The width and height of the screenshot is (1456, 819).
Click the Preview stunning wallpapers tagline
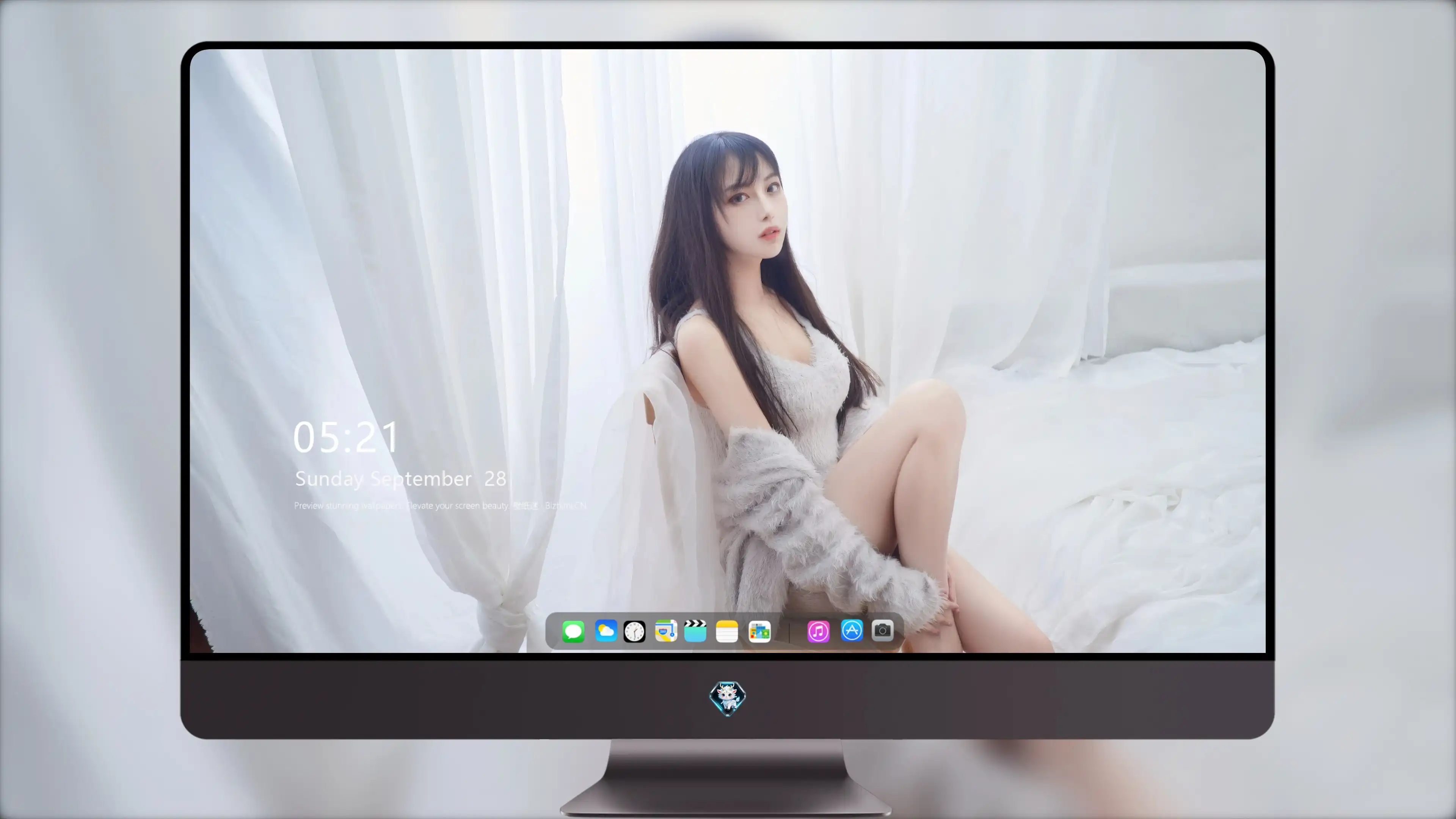440,505
